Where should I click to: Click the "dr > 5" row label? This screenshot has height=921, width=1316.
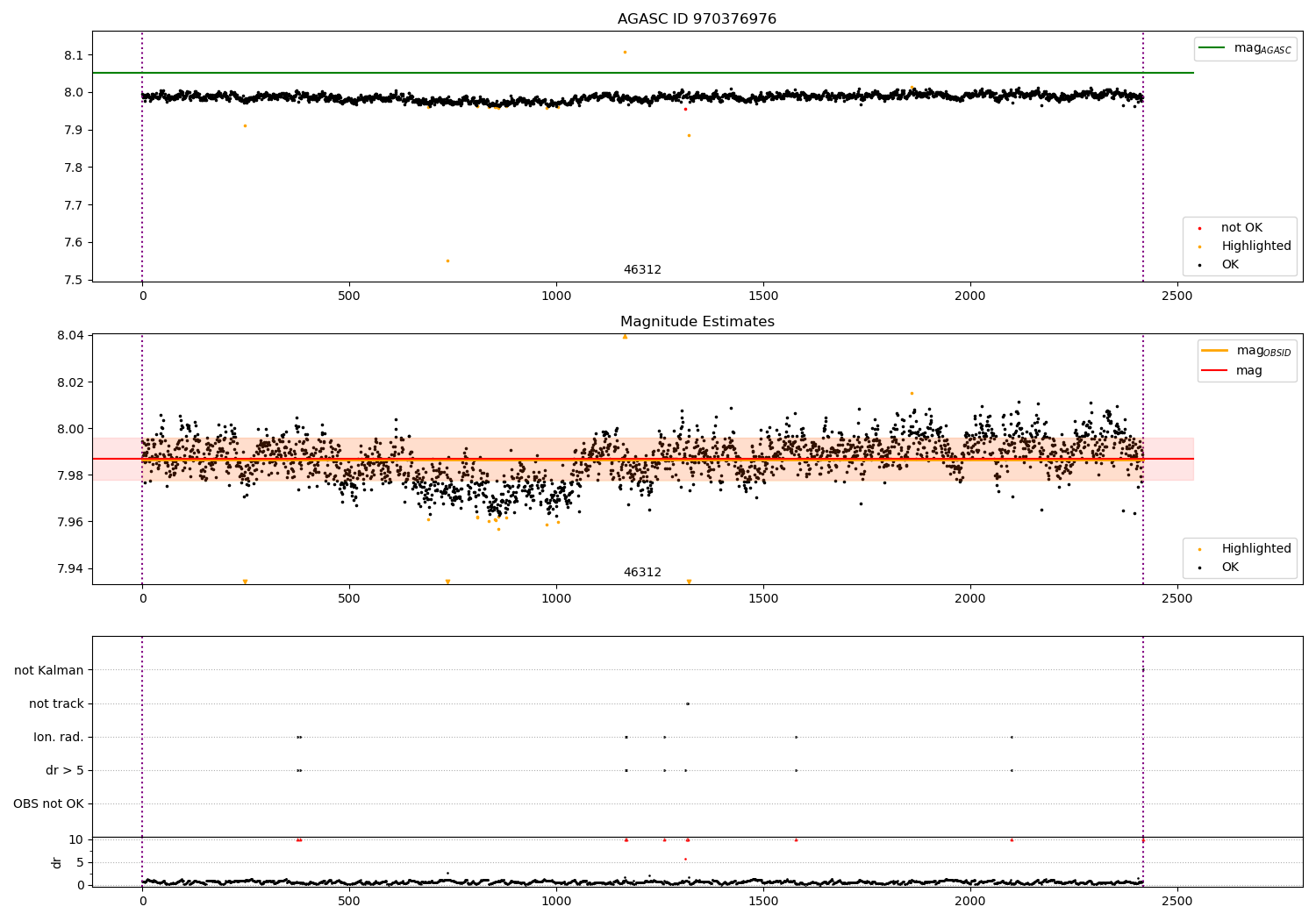[x=65, y=771]
